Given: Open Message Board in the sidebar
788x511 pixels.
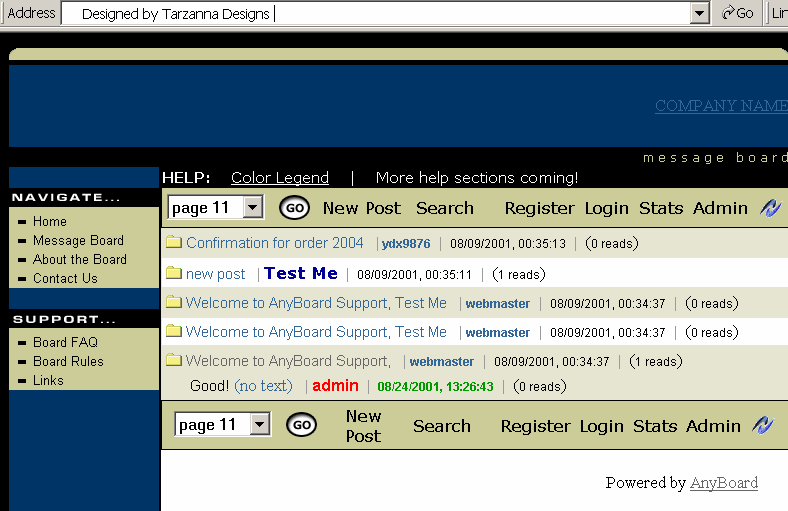Looking at the screenshot, I should point(78,240).
